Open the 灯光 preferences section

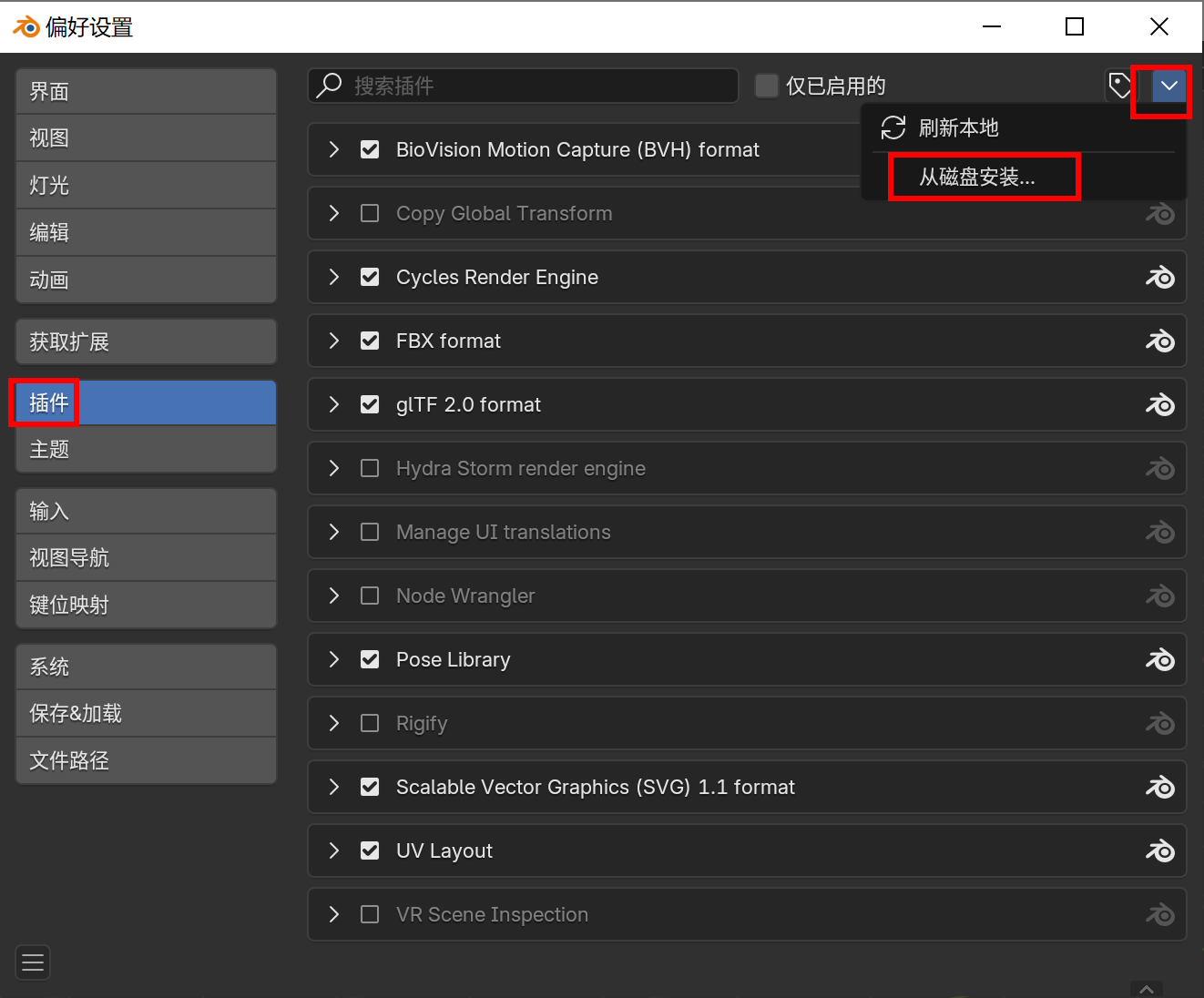click(146, 186)
